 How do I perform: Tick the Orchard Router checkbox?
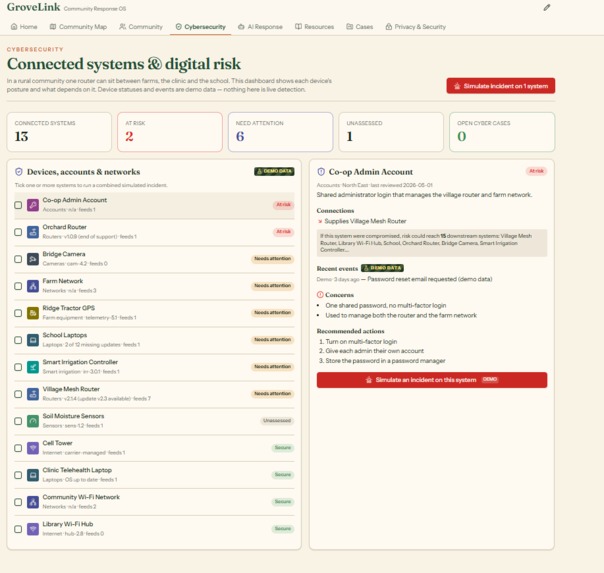tap(18, 232)
